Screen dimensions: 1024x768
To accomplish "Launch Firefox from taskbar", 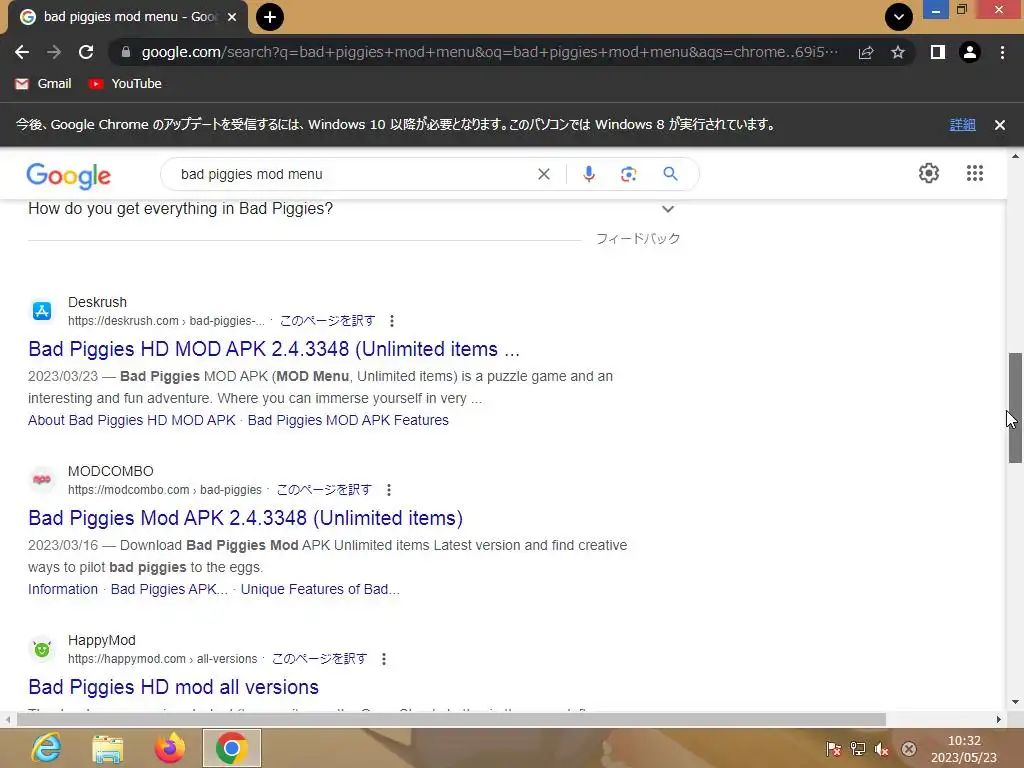I will [170, 748].
